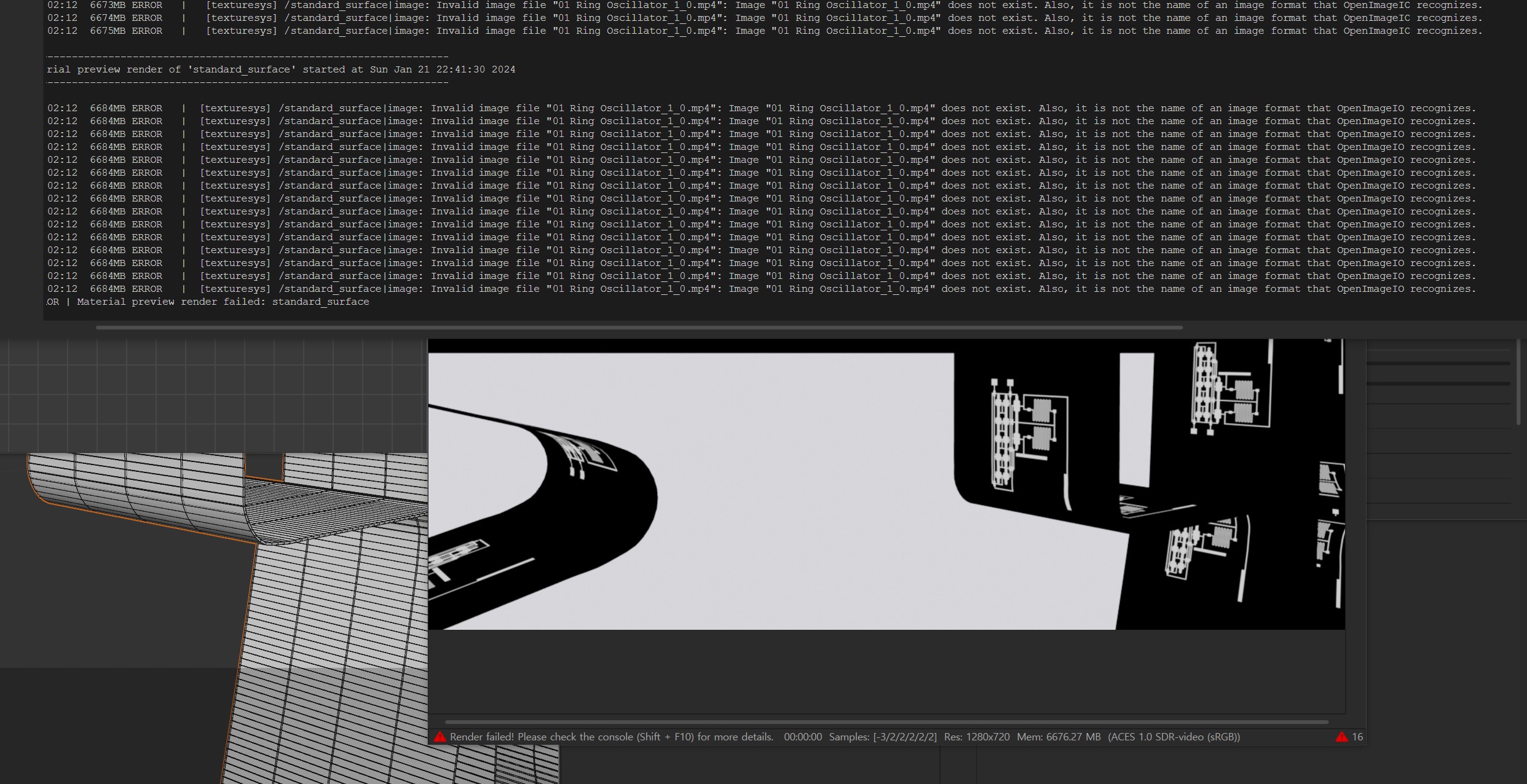Click the '00:00:00' render time in status bar
The width and height of the screenshot is (1527, 784).
pos(803,737)
